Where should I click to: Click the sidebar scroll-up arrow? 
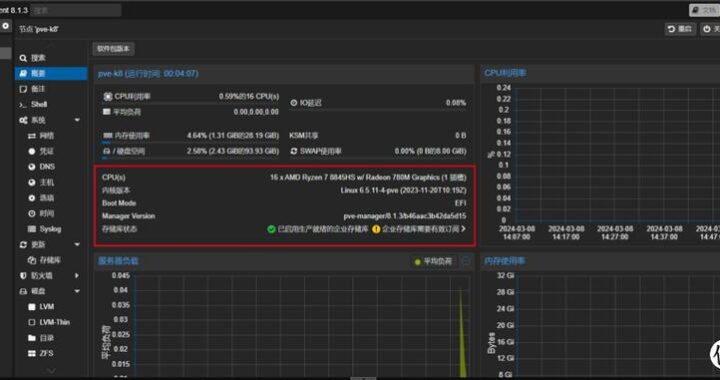[x=51, y=45]
